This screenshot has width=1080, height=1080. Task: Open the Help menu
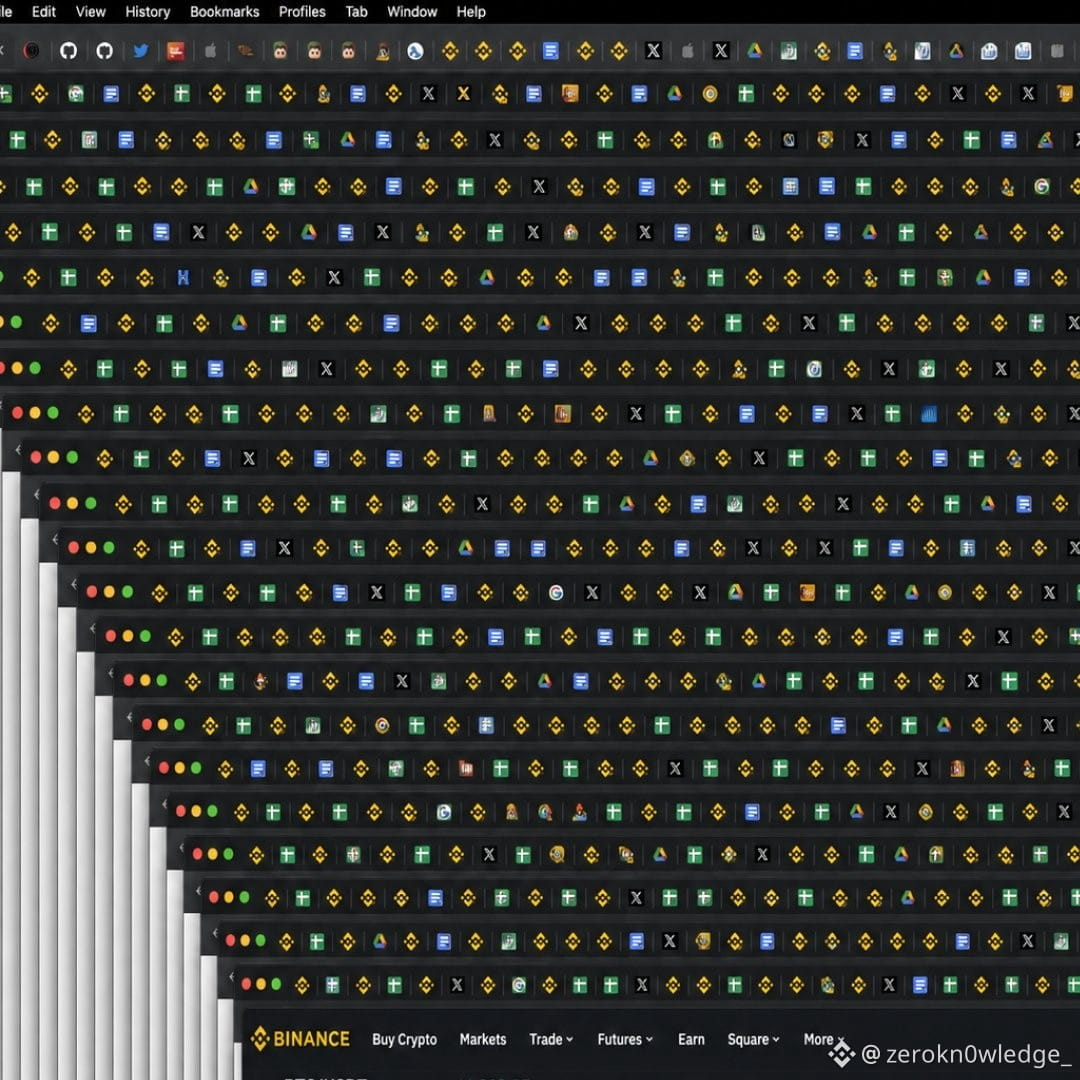tap(471, 12)
